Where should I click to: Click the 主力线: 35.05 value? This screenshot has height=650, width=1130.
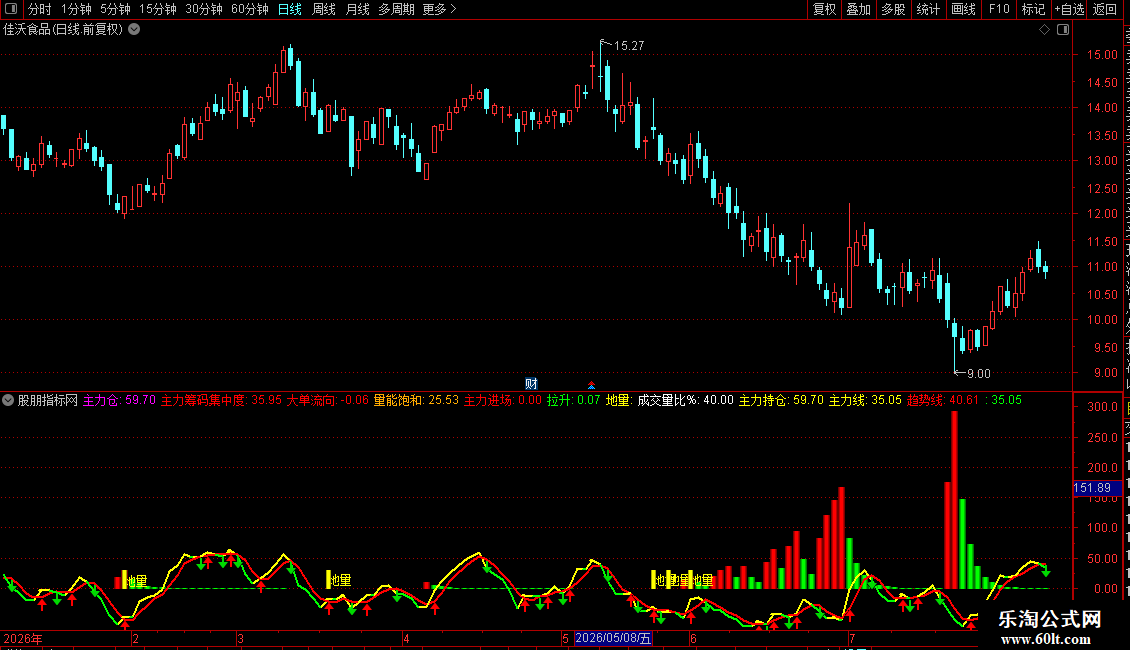pyautogui.click(x=865, y=400)
